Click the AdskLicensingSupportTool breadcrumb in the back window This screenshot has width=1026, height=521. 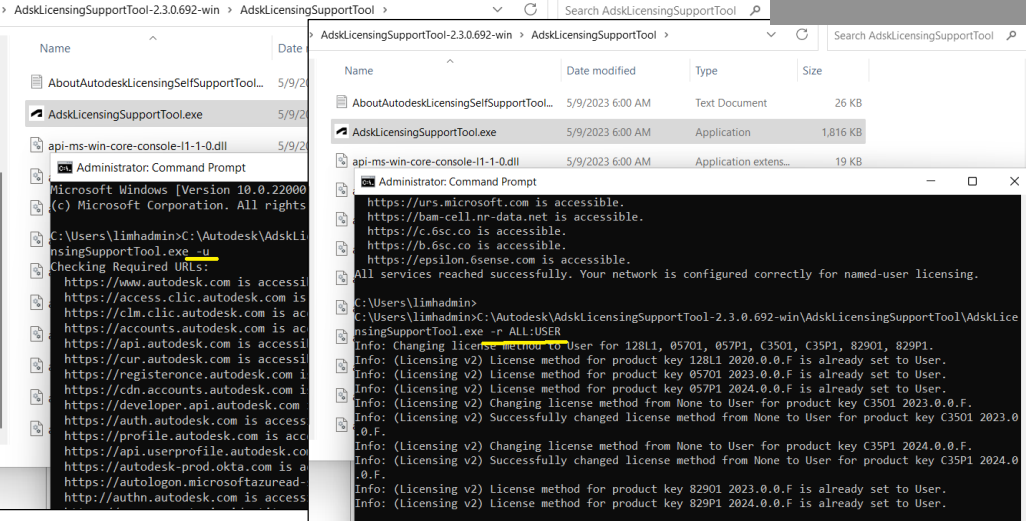click(x=307, y=10)
